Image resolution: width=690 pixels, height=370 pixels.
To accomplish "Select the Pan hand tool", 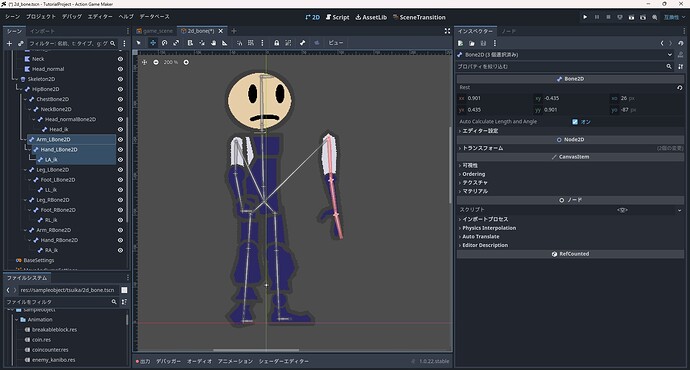I will pos(213,43).
